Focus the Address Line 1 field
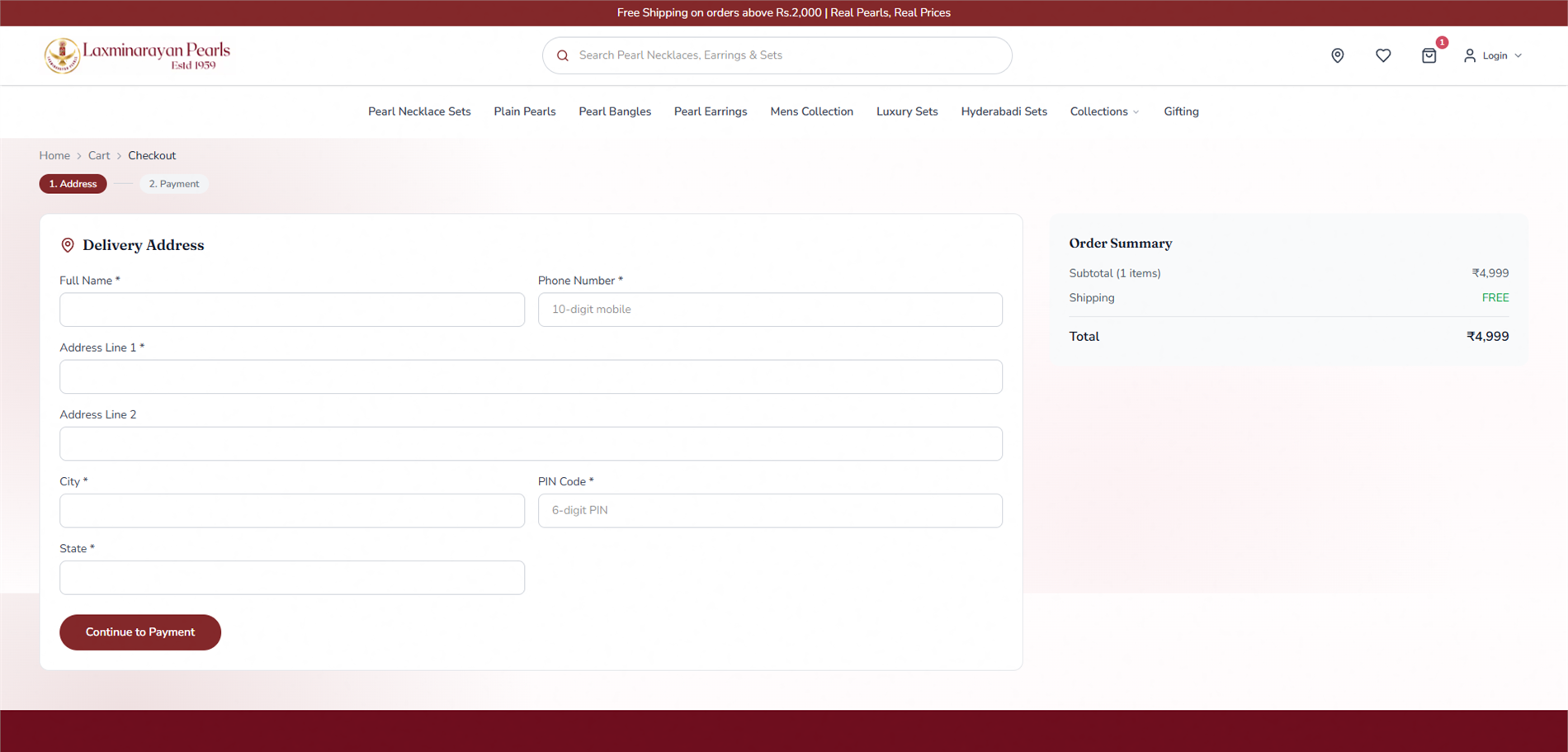Screen dimensions: 1568x752 [531, 376]
